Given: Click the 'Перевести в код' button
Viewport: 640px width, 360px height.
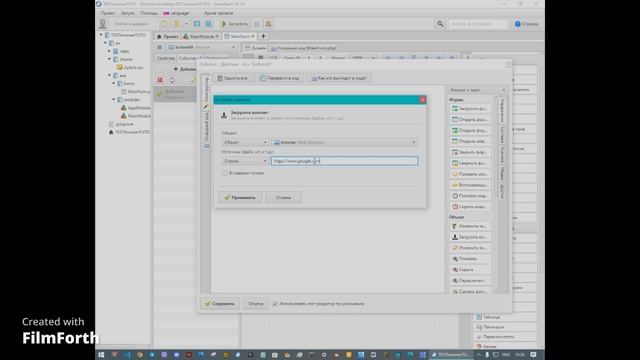Looking at the screenshot, I should click(x=280, y=78).
